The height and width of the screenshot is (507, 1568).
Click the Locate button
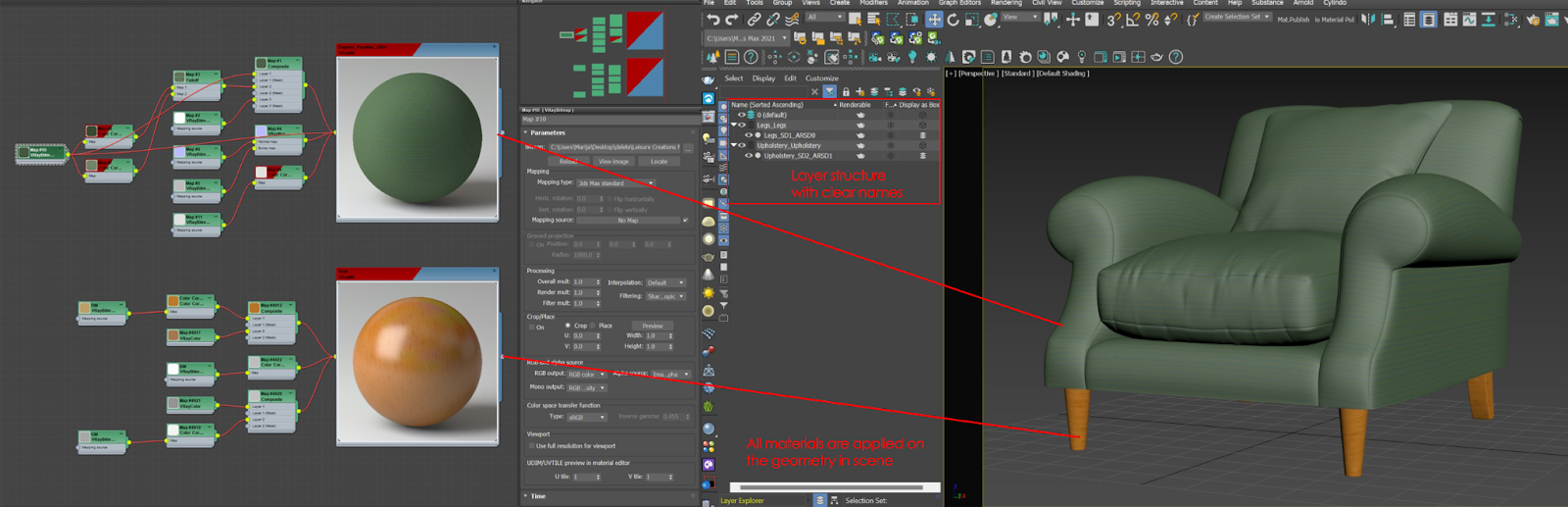(660, 161)
